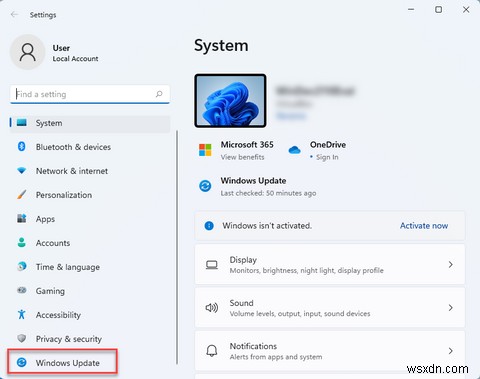Click the OneDrive cloud icon
480x379 pixels.
point(294,150)
